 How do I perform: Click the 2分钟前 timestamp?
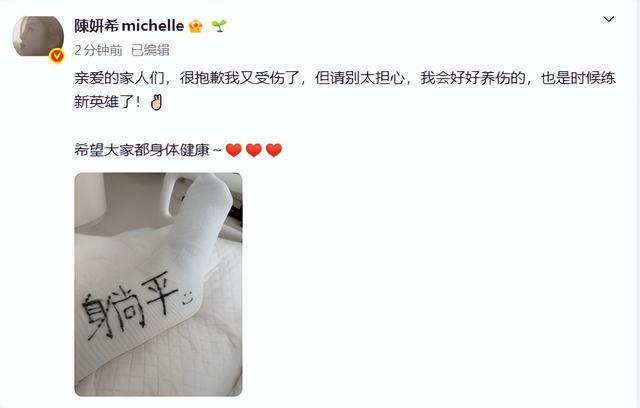click(x=98, y=50)
